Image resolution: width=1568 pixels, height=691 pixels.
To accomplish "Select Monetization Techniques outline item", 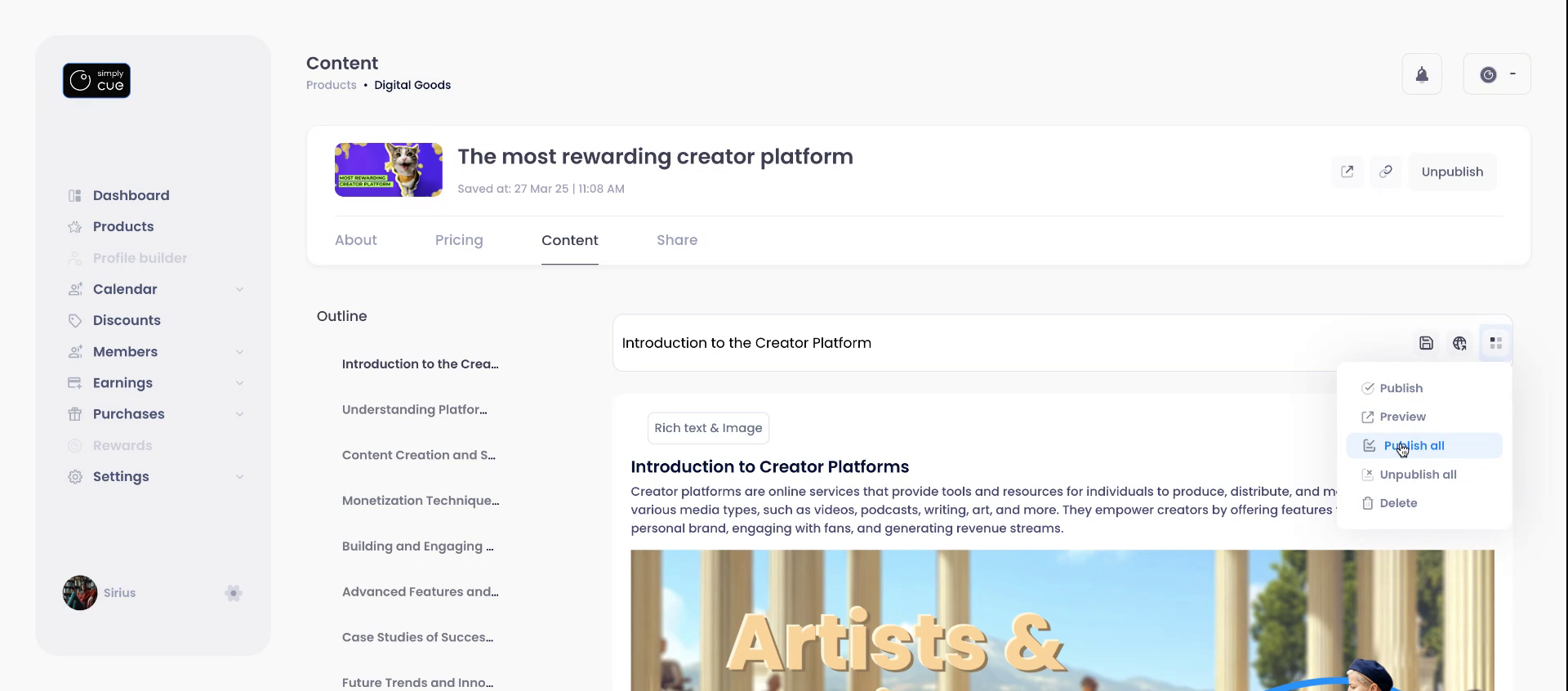I will [x=421, y=501].
